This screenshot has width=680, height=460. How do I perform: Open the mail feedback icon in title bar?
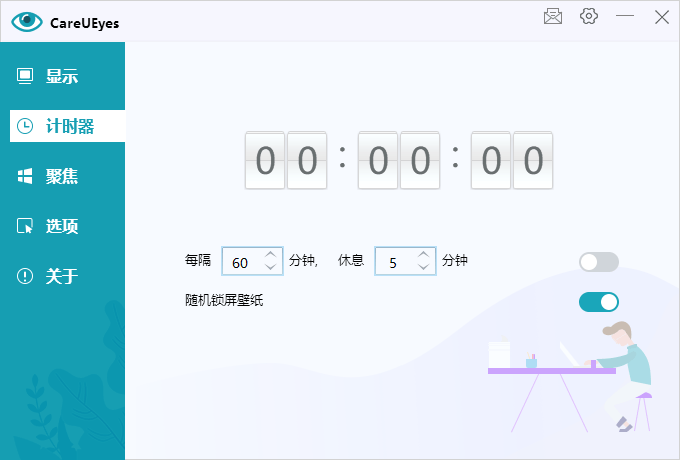point(552,17)
